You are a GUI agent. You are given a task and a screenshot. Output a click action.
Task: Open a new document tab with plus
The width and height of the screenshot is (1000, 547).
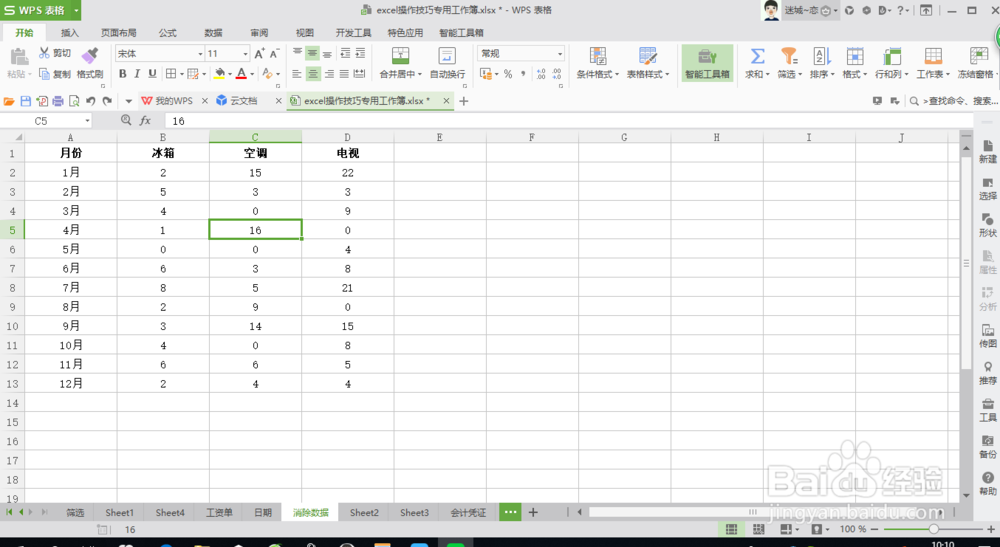464,101
